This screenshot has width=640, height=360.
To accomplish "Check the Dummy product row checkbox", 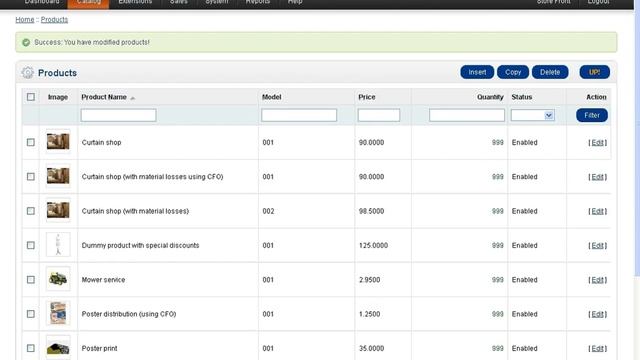I will pyautogui.click(x=31, y=245).
